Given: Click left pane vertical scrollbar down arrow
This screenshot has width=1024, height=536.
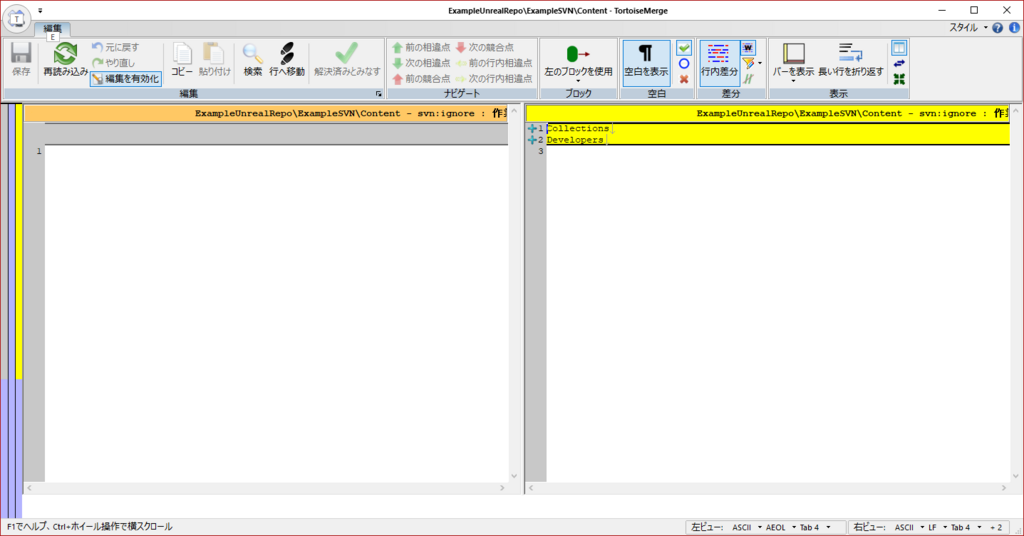Looking at the screenshot, I should point(514,476).
